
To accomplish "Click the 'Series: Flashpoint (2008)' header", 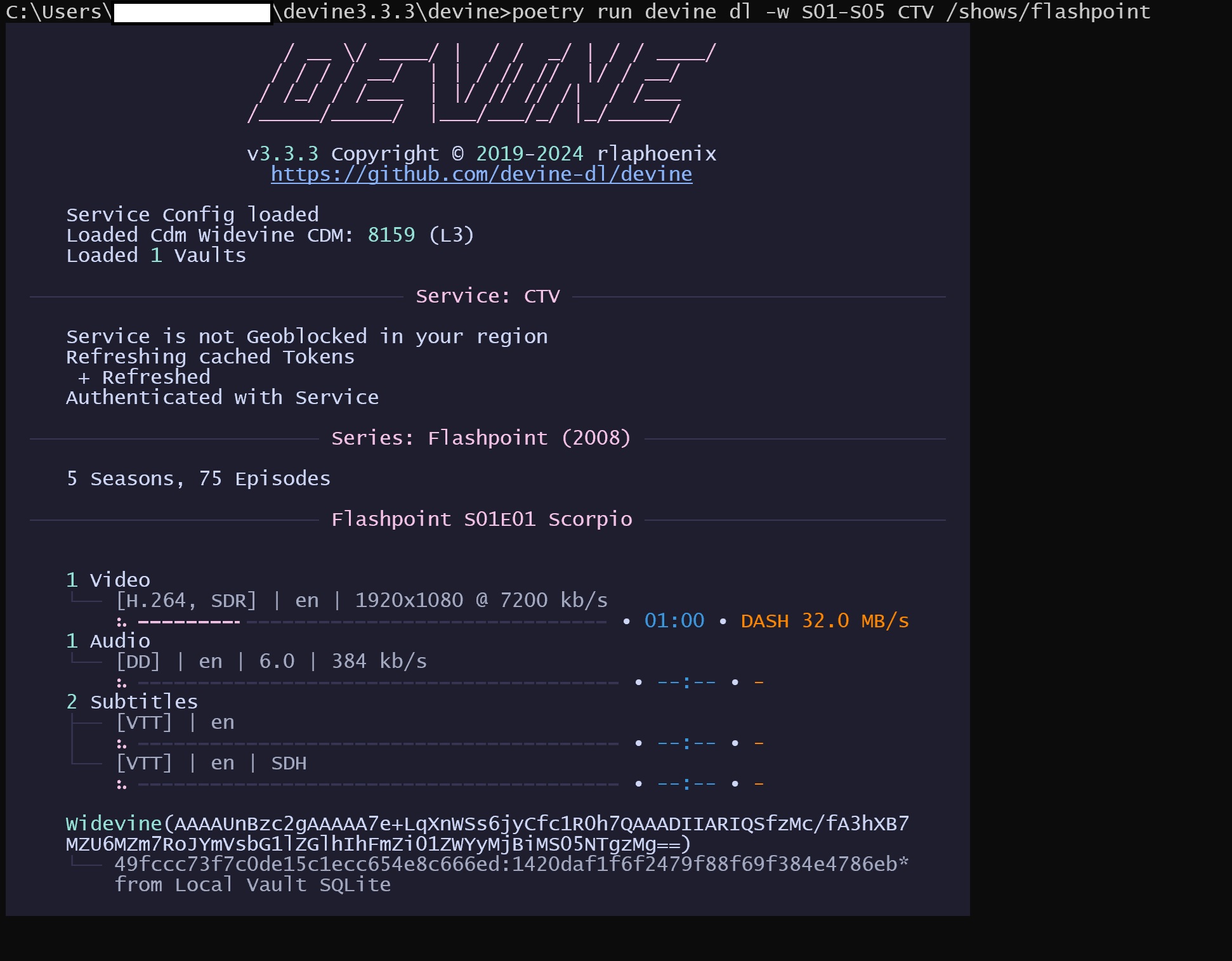I will [481, 438].
